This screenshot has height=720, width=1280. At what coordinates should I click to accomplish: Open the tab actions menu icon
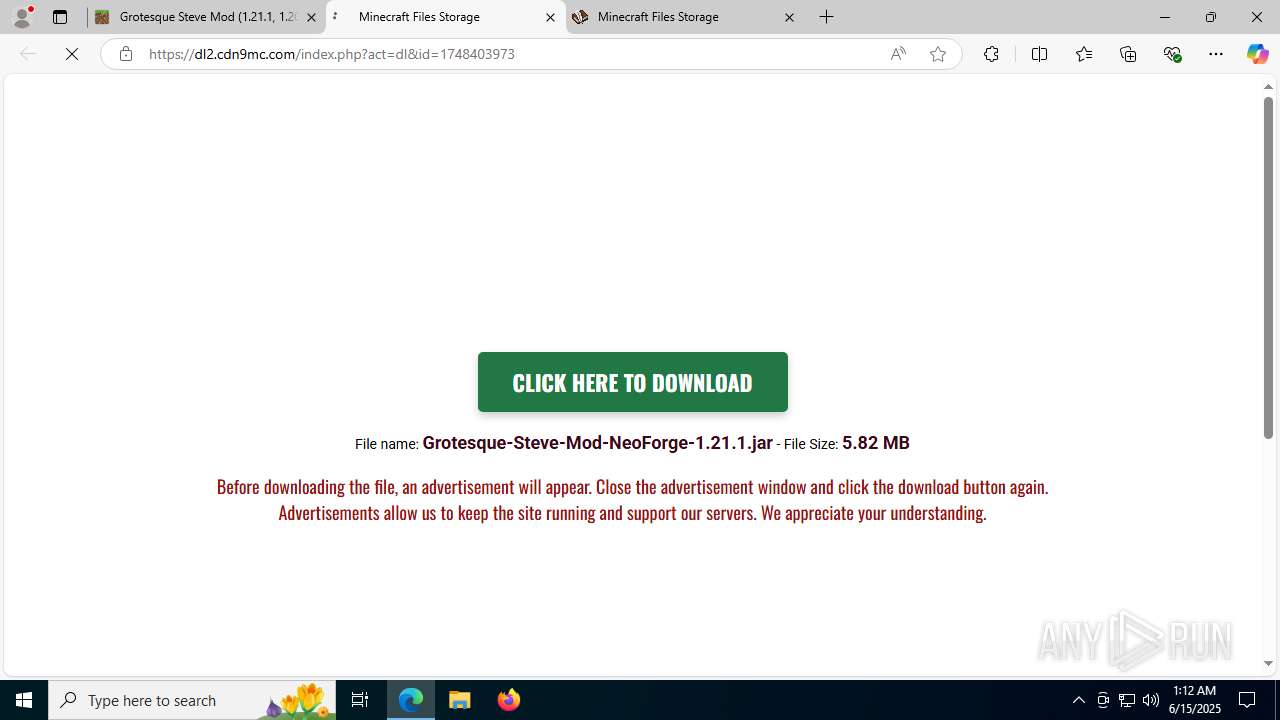tap(60, 17)
